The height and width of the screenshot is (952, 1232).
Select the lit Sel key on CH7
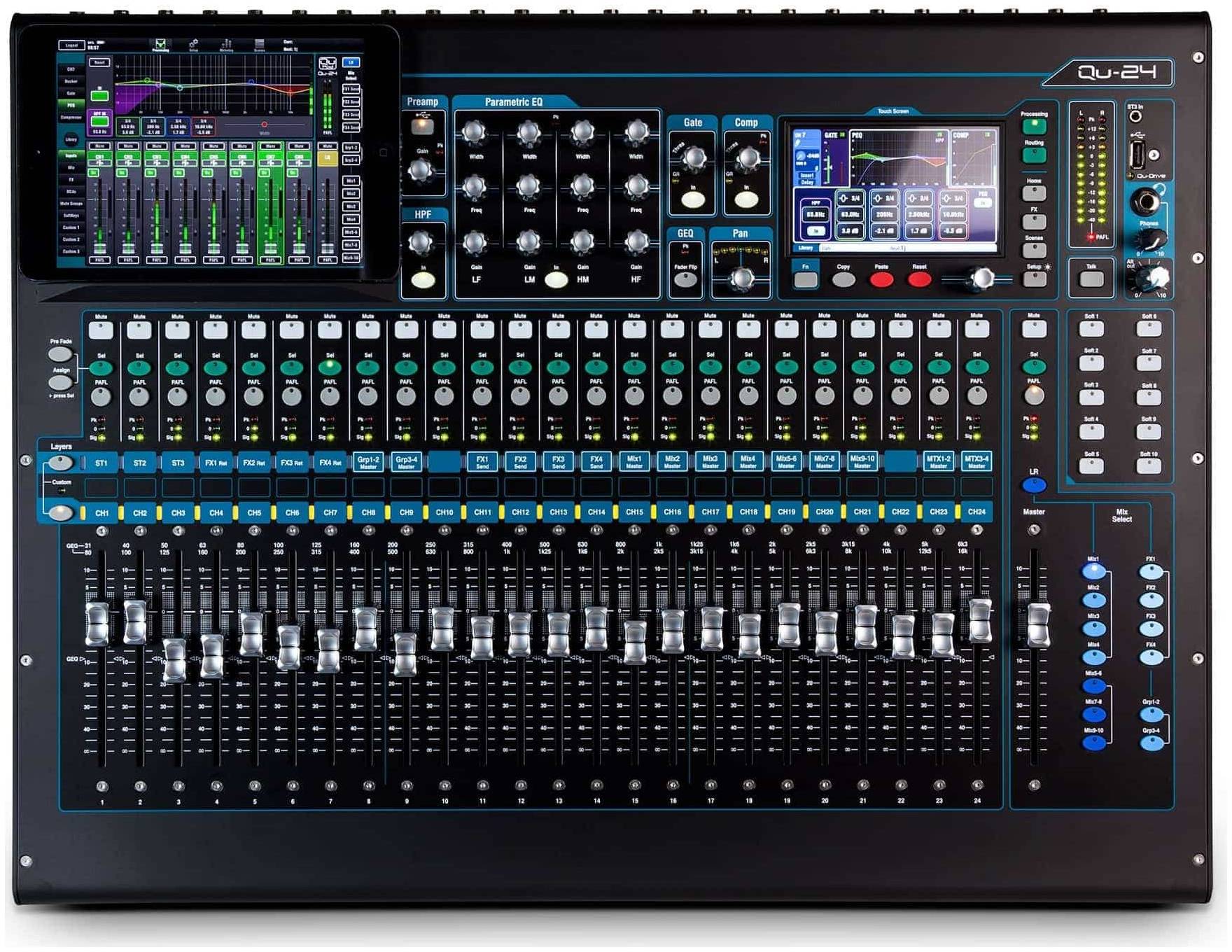point(330,367)
